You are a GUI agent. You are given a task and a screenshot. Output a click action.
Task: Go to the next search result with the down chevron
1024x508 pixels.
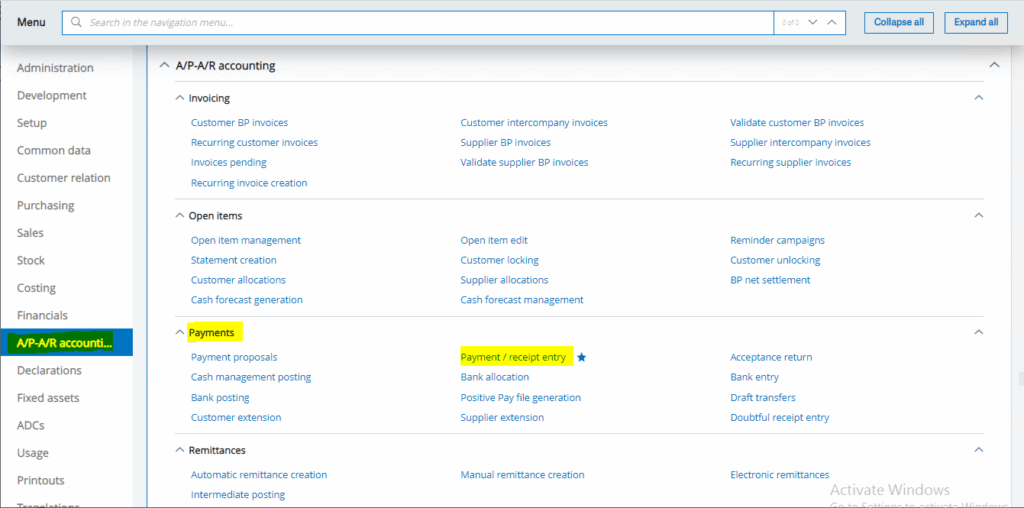(812, 22)
